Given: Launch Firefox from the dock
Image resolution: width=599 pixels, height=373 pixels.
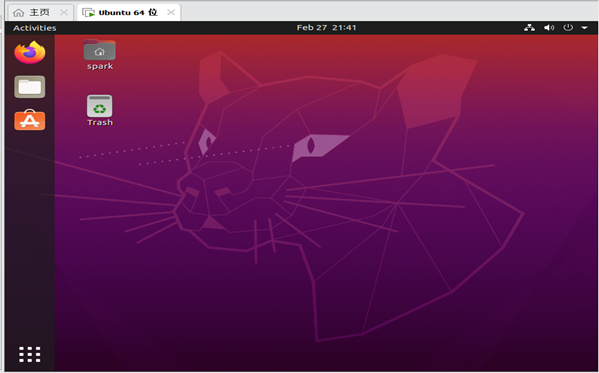Looking at the screenshot, I should (30, 52).
